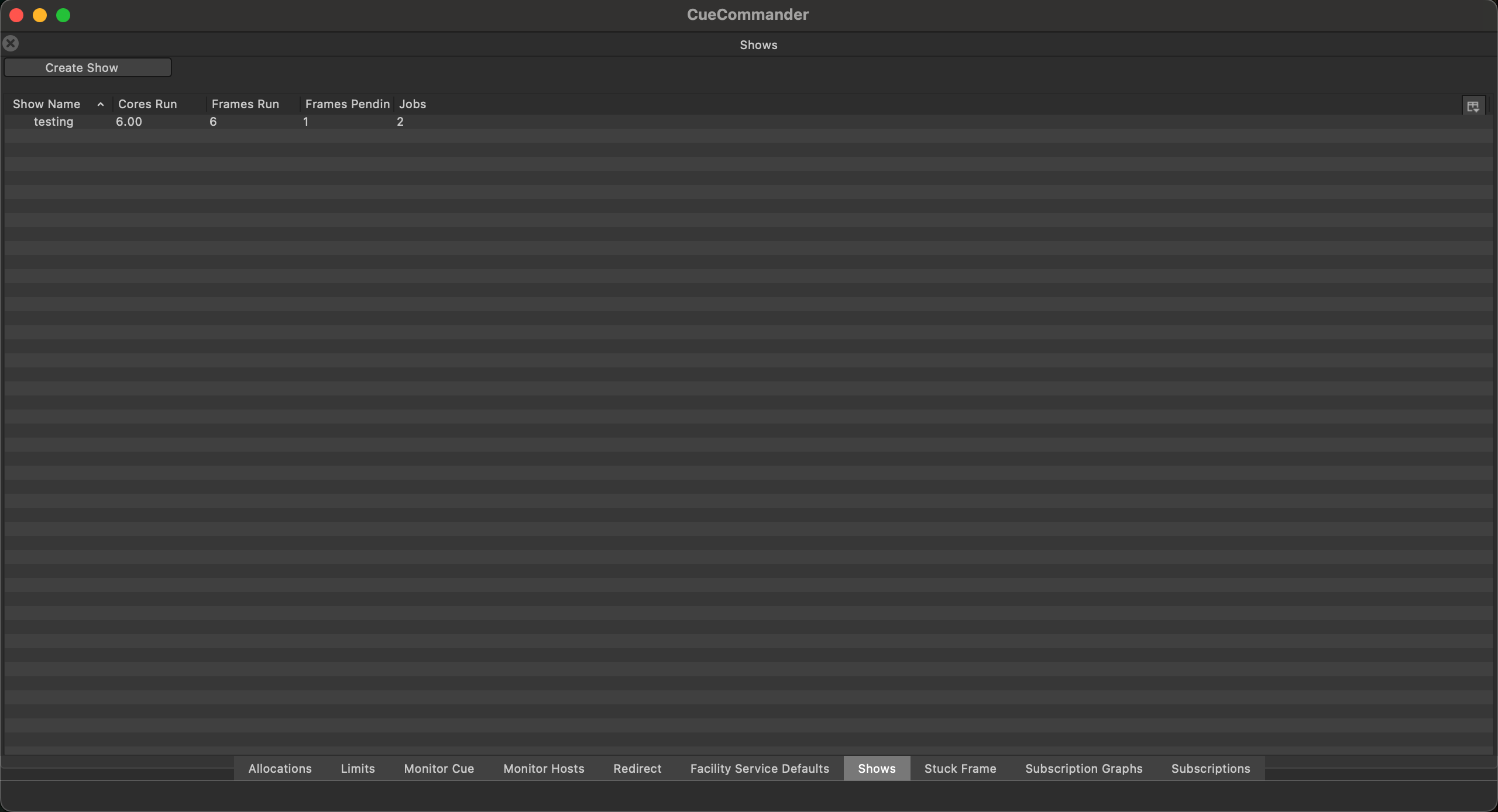The image size is (1498, 812).
Task: Open the Monitor Hosts tab
Action: point(544,768)
